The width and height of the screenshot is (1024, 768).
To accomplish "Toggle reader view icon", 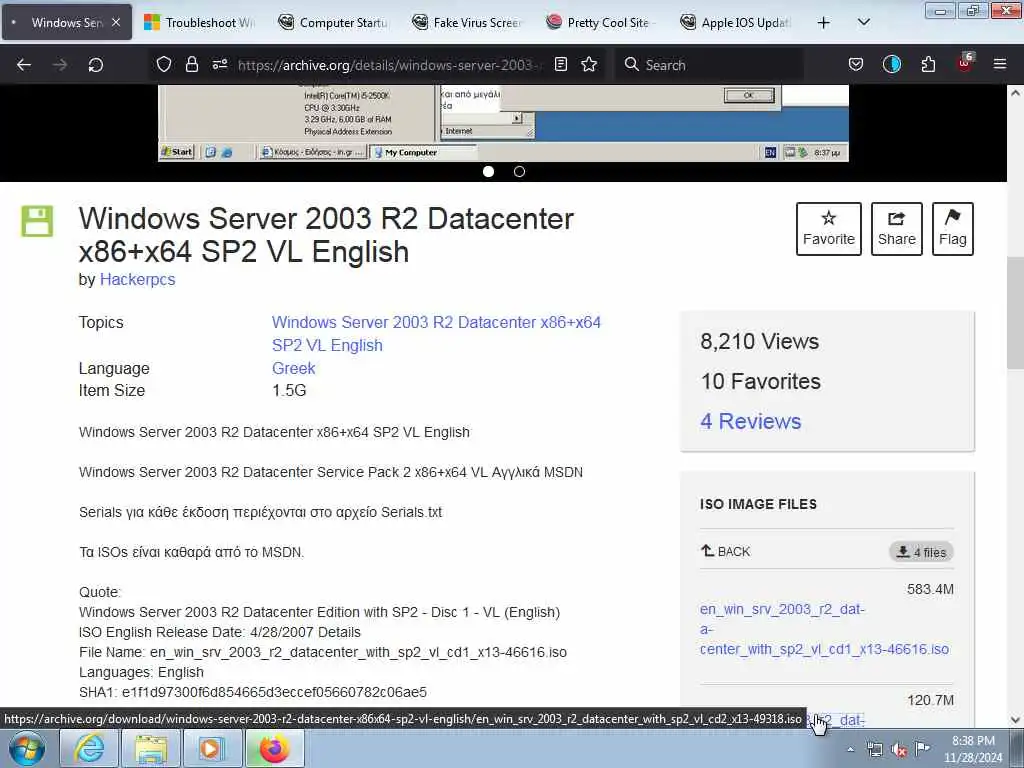I will [560, 64].
